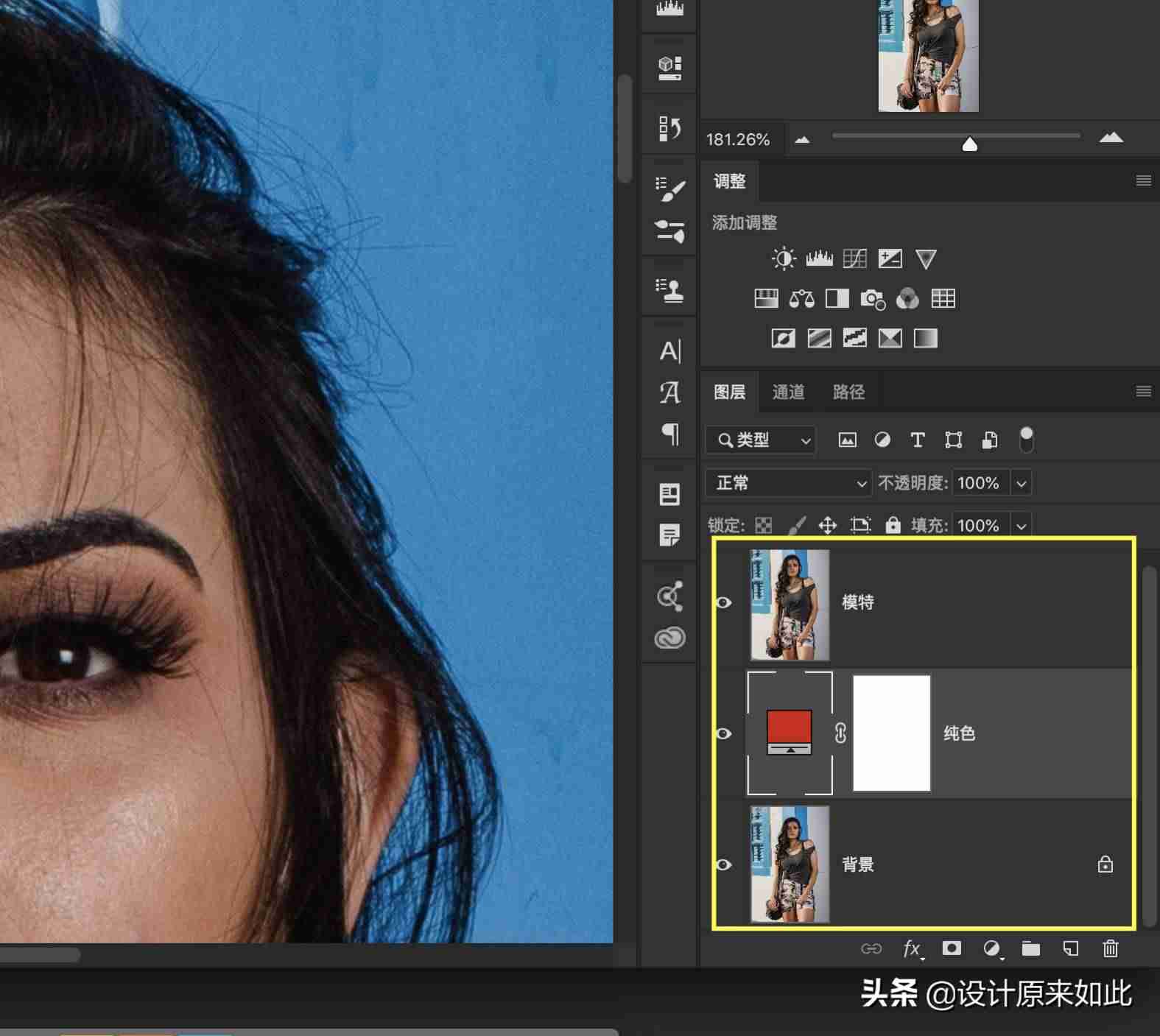Open the layer styles fx menu
Viewport: 1160px width, 1036px height.
coord(913,948)
